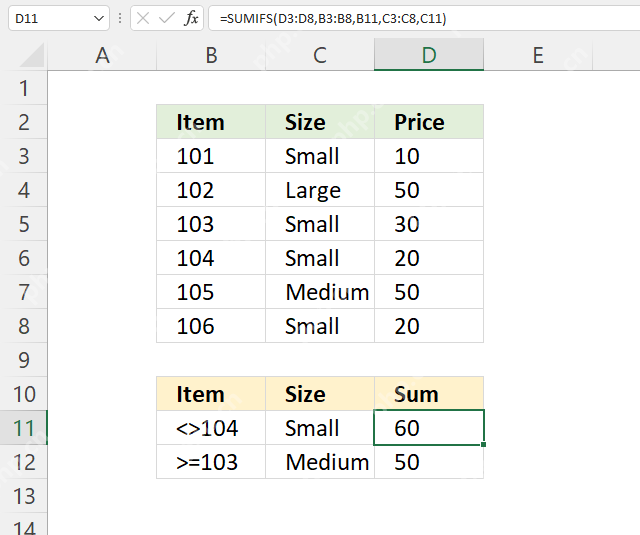Click the Price header cell D2

click(429, 122)
